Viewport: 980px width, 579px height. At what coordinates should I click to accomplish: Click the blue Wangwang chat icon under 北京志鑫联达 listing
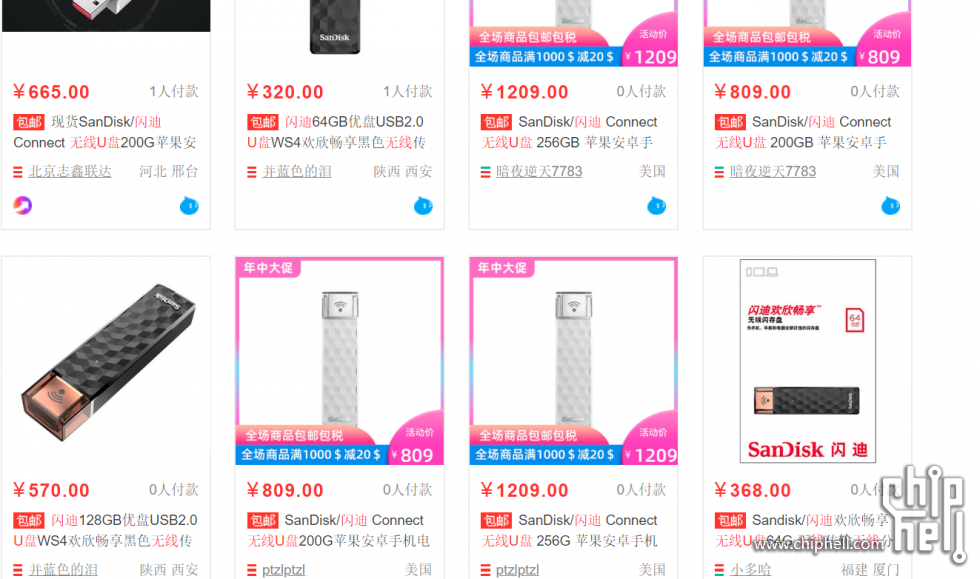[x=189, y=205]
